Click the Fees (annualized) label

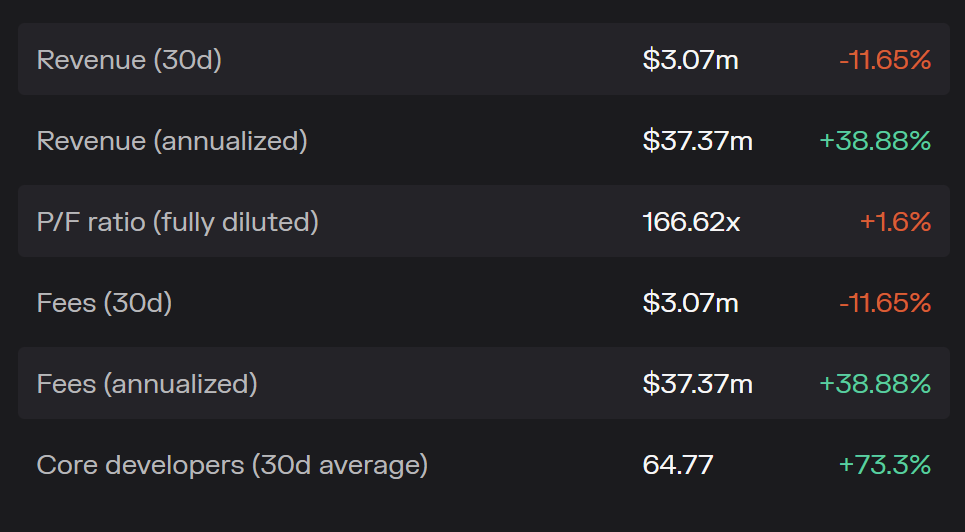147,384
